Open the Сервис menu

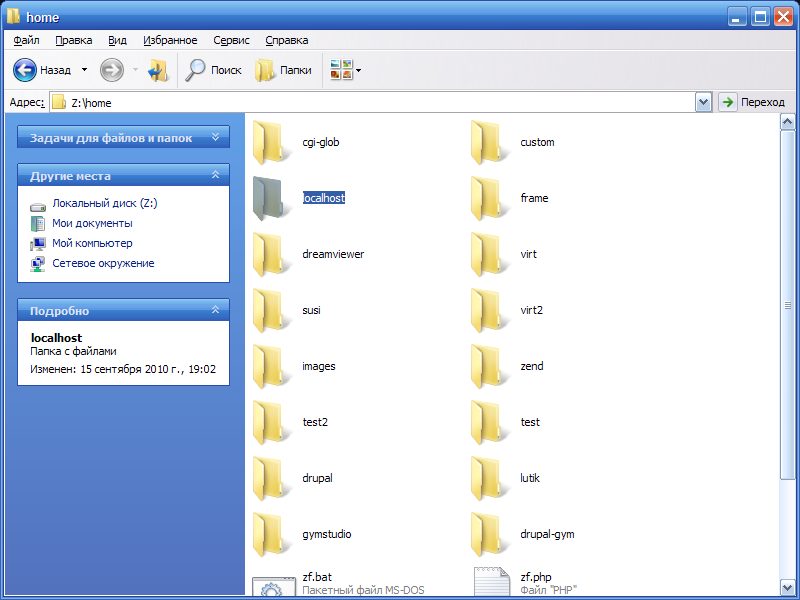tap(233, 40)
